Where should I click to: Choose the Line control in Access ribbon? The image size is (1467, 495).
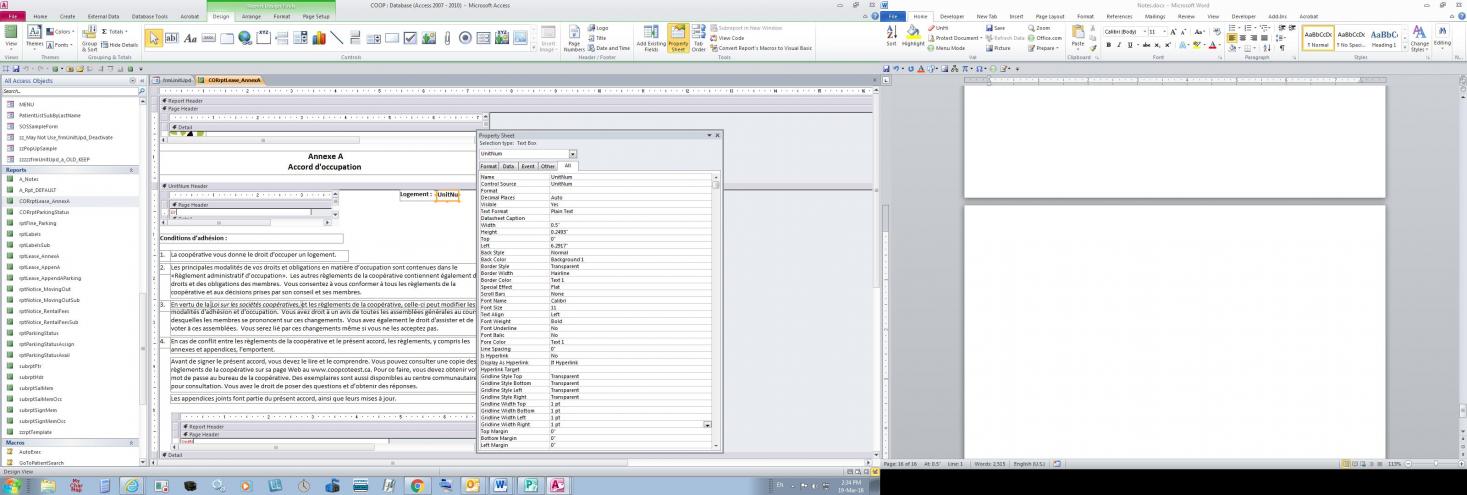[337, 38]
